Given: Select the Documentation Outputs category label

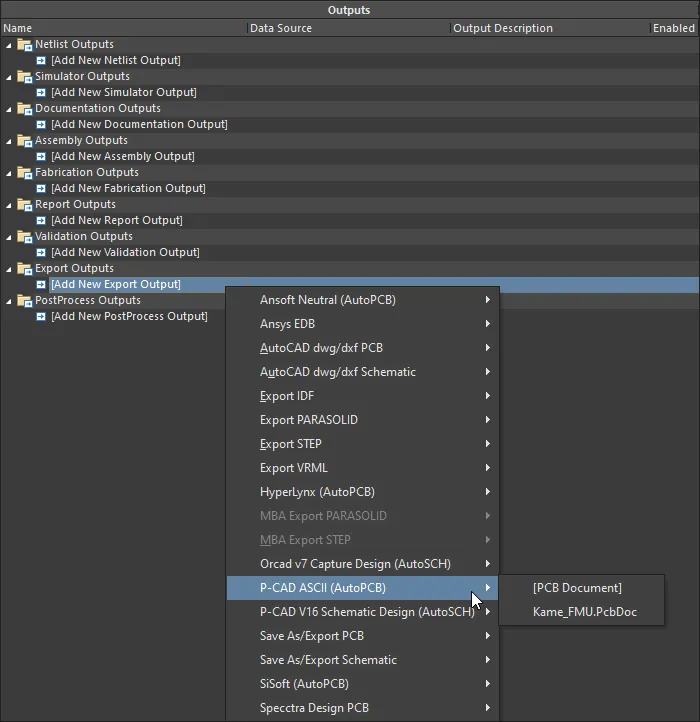Looking at the screenshot, I should tap(98, 108).
